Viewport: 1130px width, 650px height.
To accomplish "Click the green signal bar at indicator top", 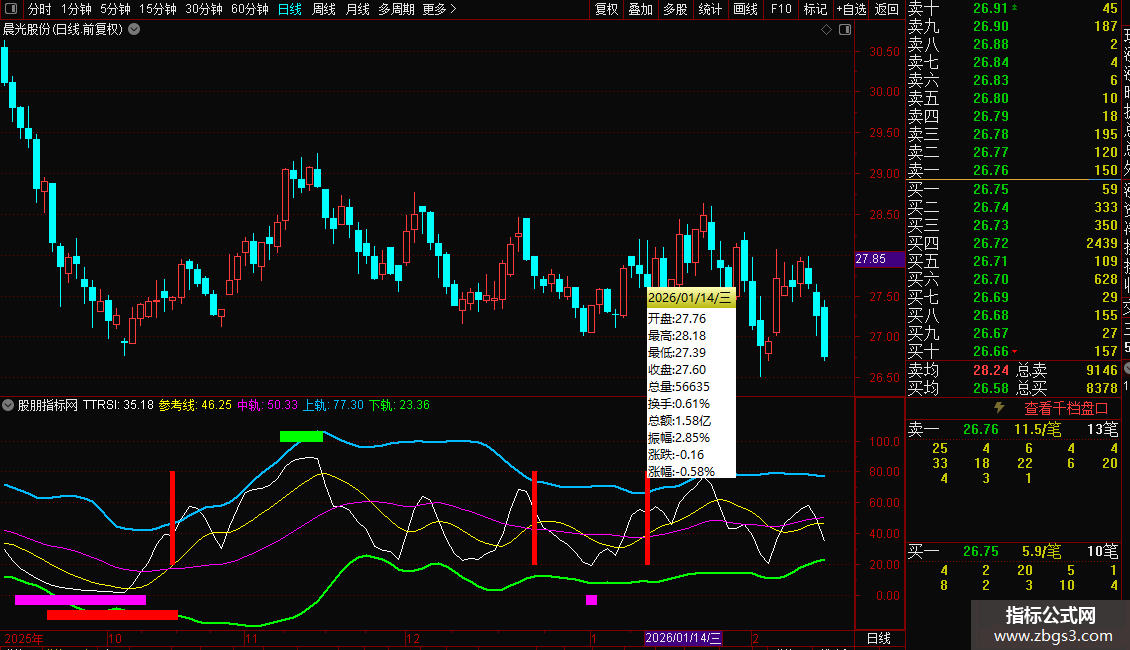I will click(301, 436).
